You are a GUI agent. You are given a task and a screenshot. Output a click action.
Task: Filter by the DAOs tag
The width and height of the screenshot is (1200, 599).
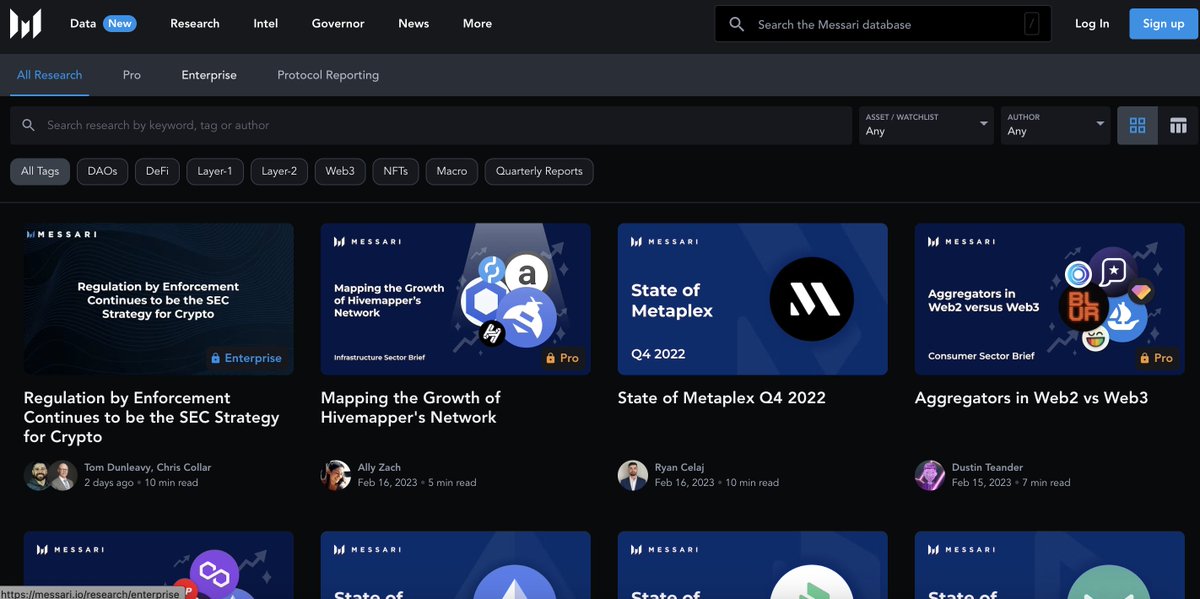pyautogui.click(x=102, y=171)
